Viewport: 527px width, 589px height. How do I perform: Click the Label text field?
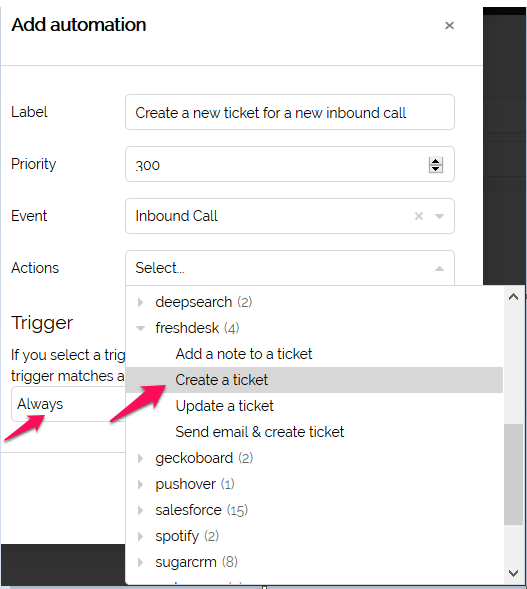point(290,112)
